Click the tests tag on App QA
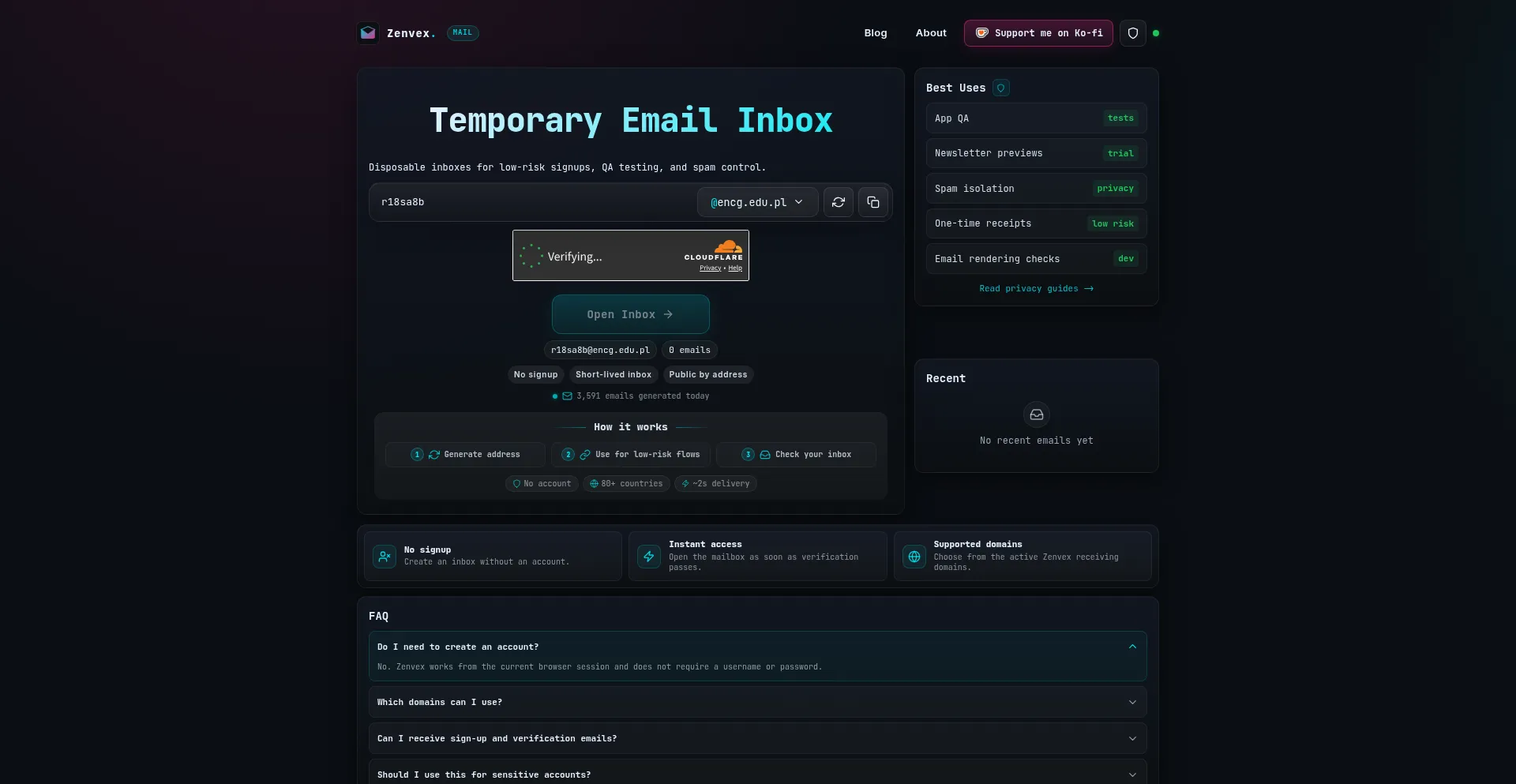The height and width of the screenshot is (784, 1516). pos(1120,118)
